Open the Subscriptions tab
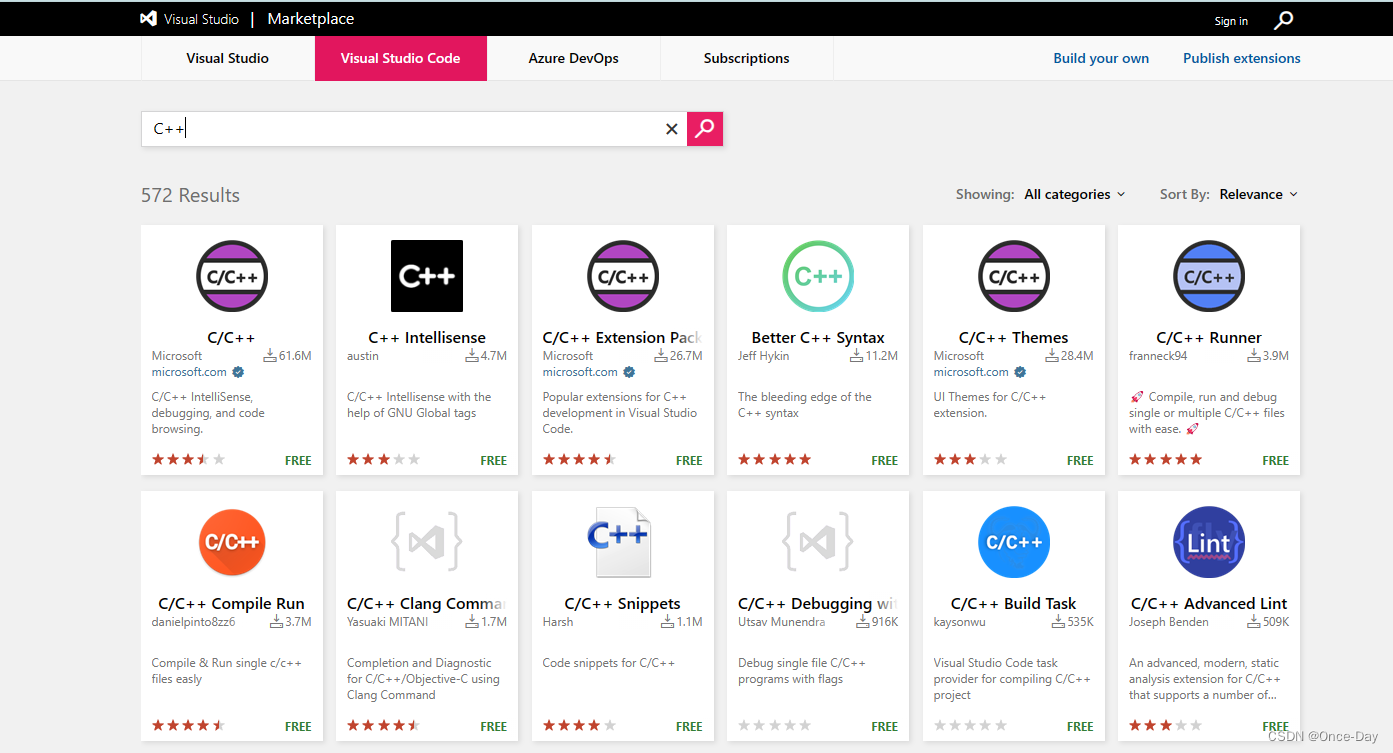Screen dimensions: 1393x753 click(747, 58)
